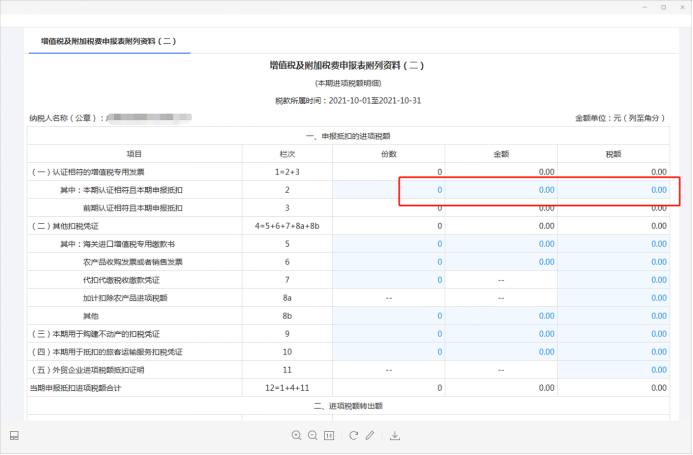Image resolution: width=693 pixels, height=455 pixels.
Task: Edit 金额 field in row 6
Action: click(x=501, y=262)
